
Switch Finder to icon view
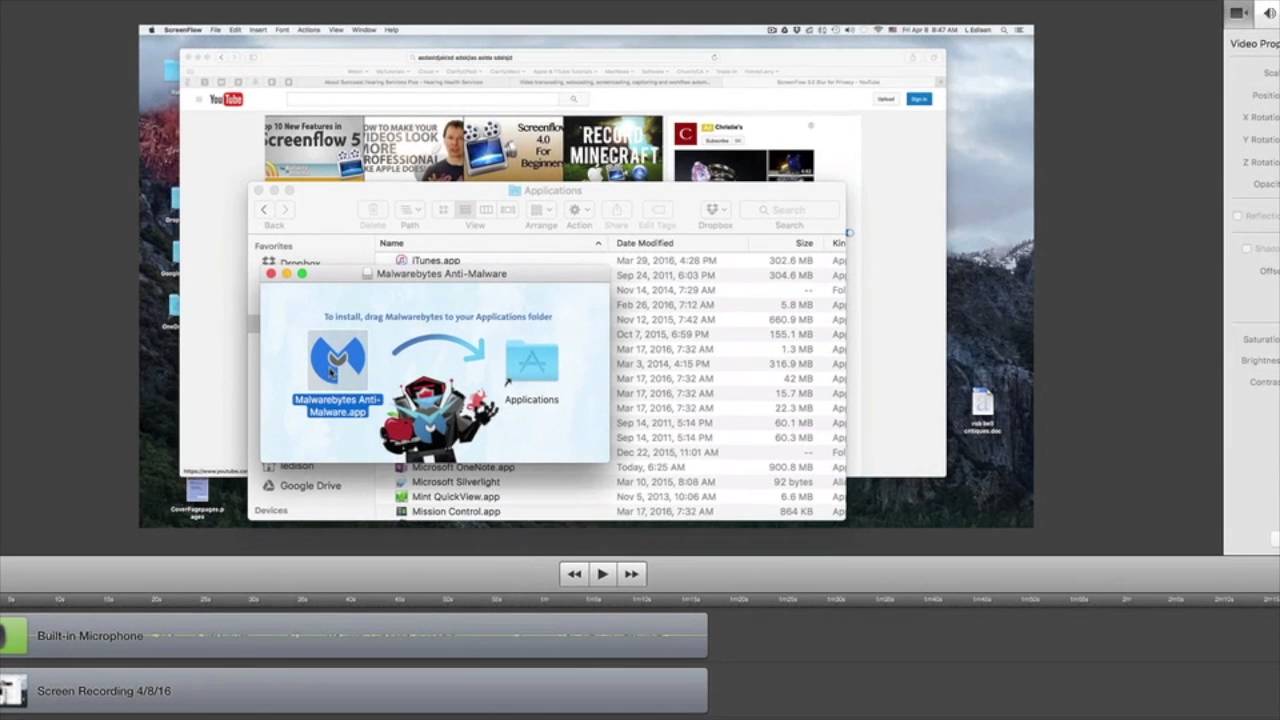pyautogui.click(x=444, y=210)
